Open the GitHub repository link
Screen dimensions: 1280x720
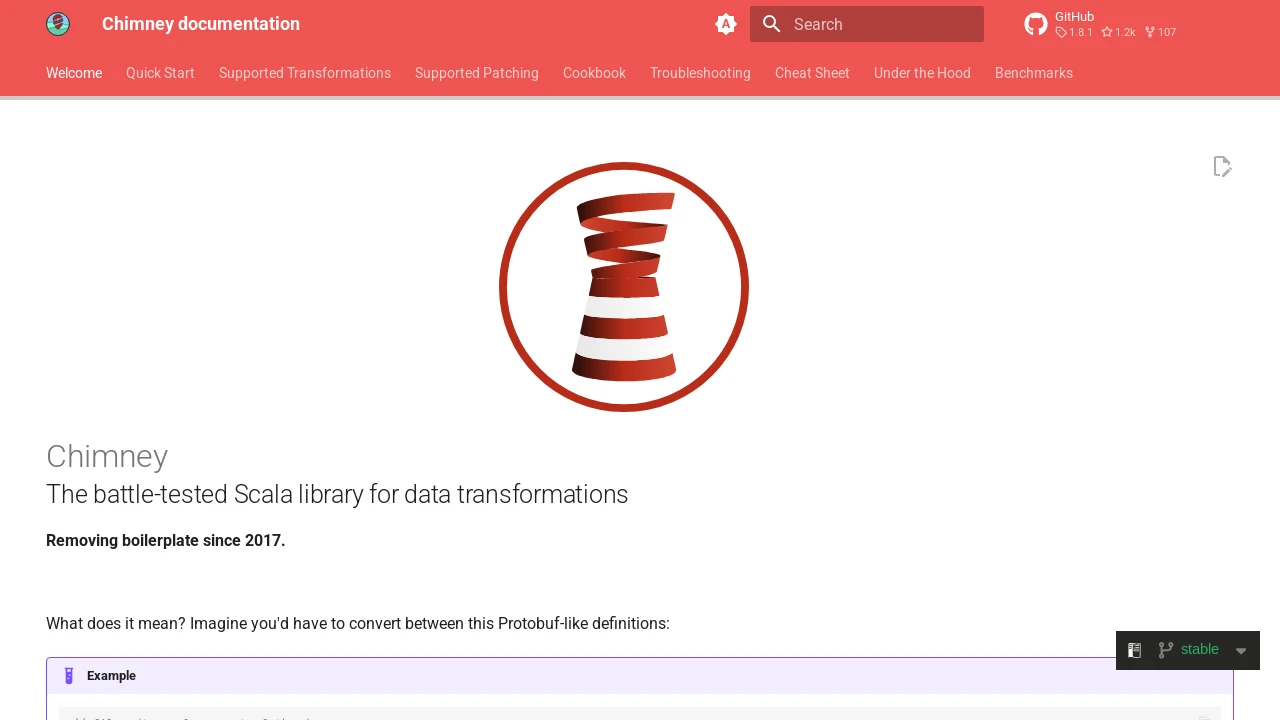click(1101, 24)
